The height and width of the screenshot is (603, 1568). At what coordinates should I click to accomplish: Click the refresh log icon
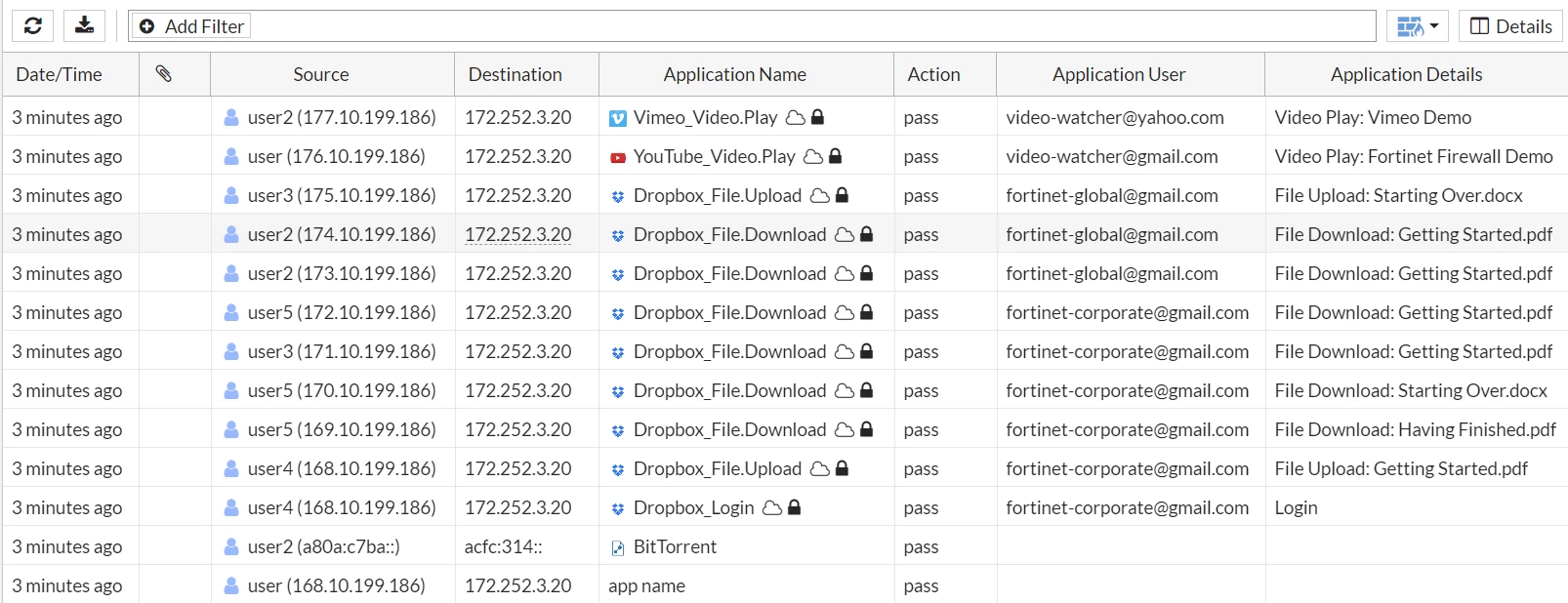click(x=32, y=25)
